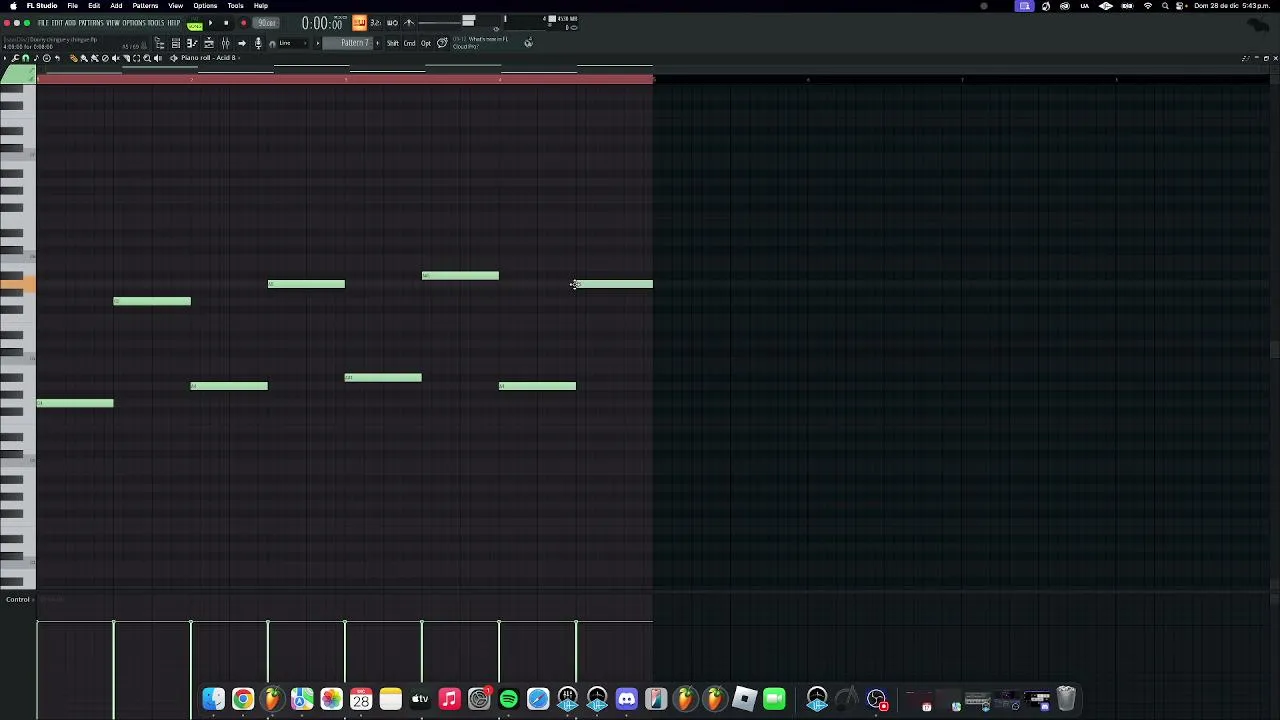1280x720 pixels.
Task: Open the piano roll wrench tools icon
Action: point(15,58)
